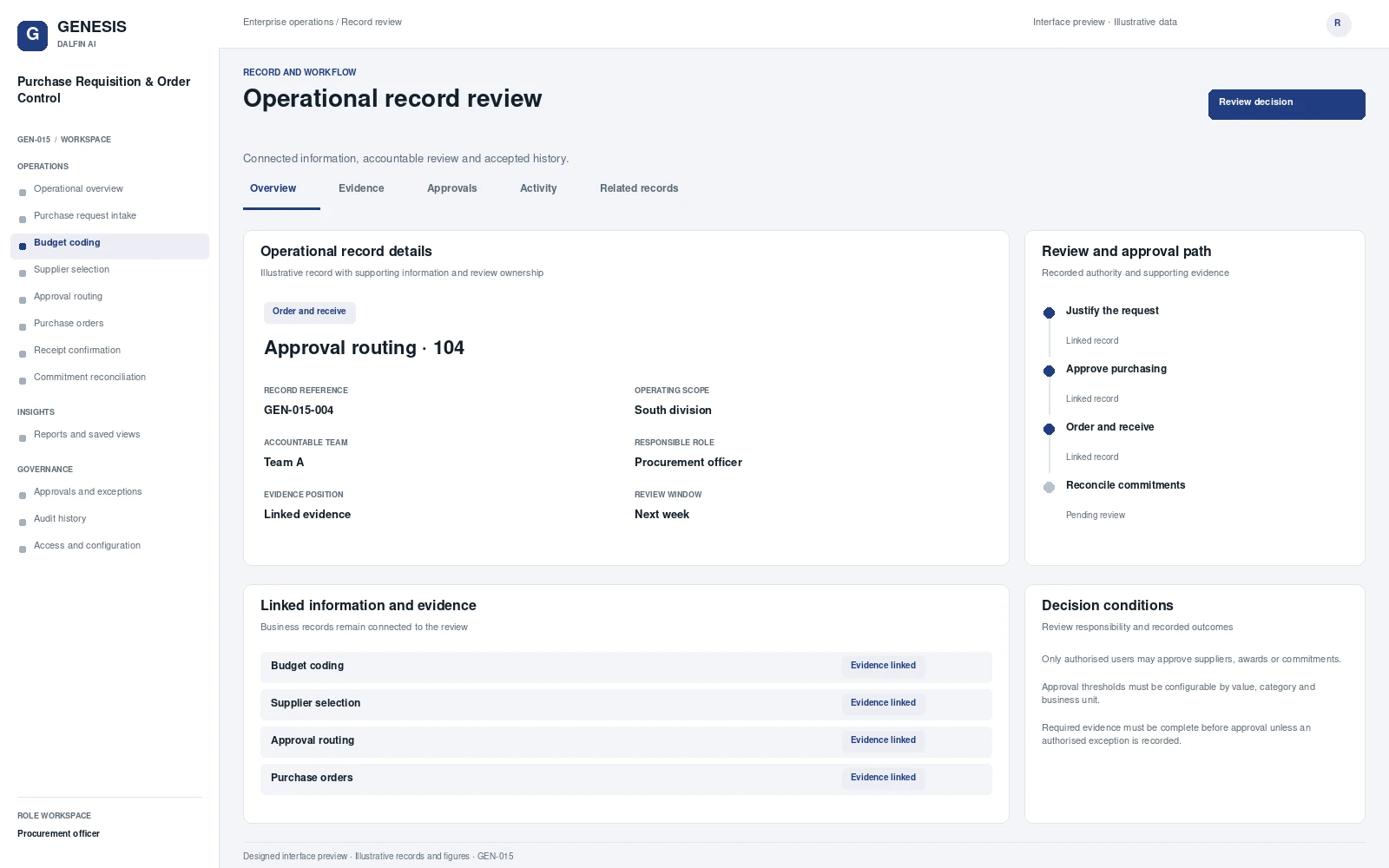This screenshot has width=1389, height=868.
Task: Click Procurement officer role workspace
Action: pyautogui.click(x=58, y=834)
